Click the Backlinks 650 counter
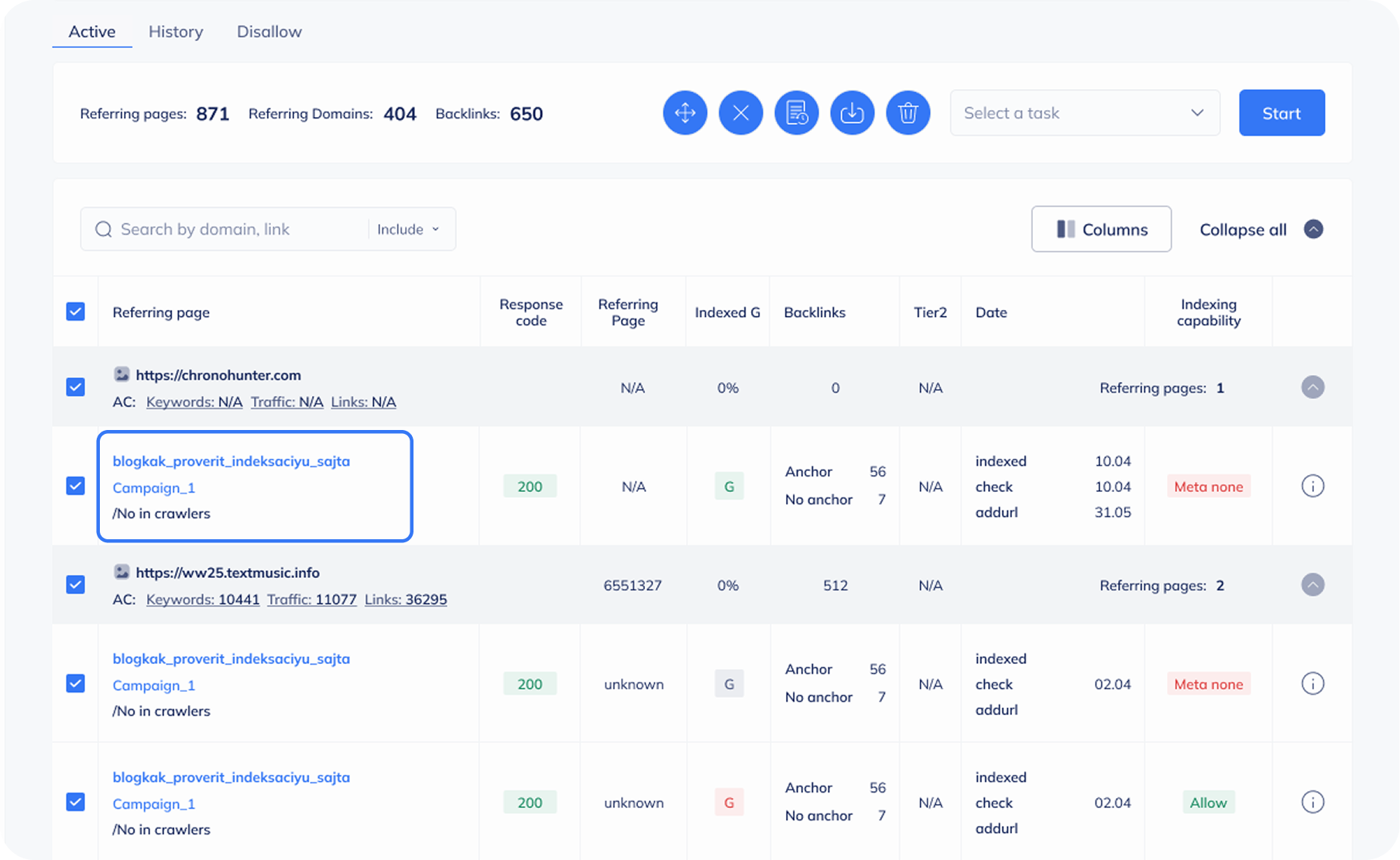Viewport: 1400px width, 860px height. 489,114
